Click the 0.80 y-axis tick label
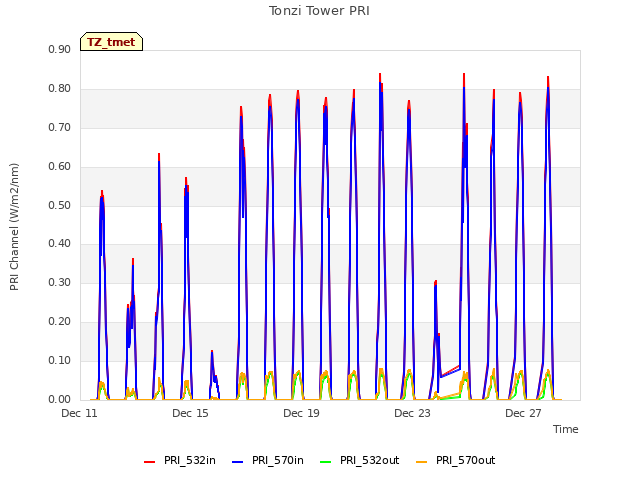 pyautogui.click(x=60, y=89)
